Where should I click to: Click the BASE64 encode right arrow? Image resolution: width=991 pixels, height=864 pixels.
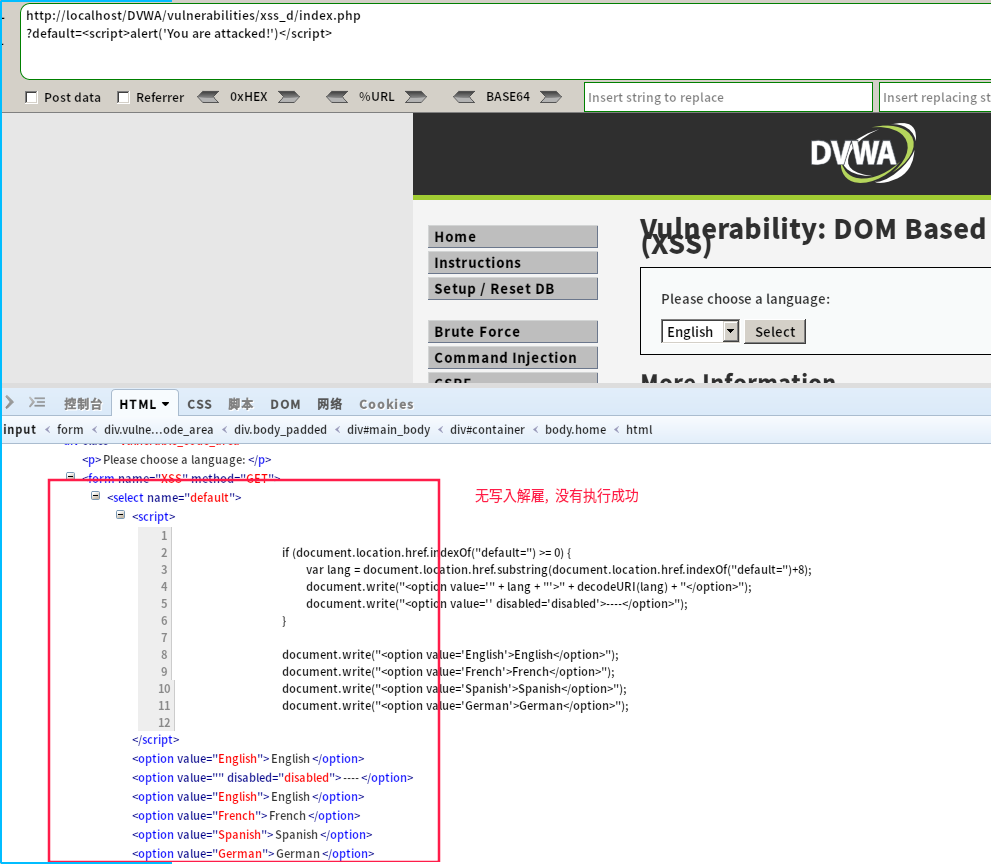[x=549, y=97]
